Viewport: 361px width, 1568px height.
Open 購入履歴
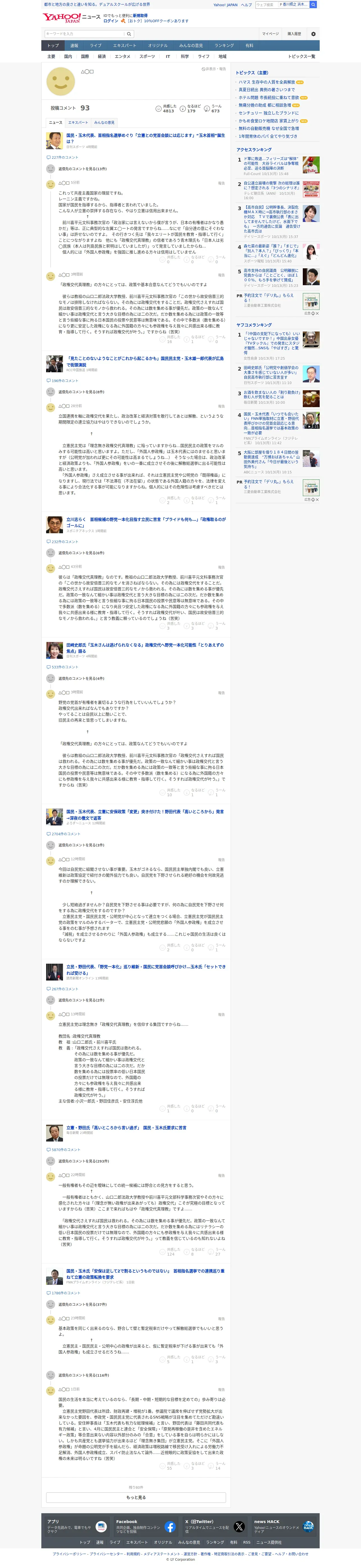pyautogui.click(x=294, y=34)
